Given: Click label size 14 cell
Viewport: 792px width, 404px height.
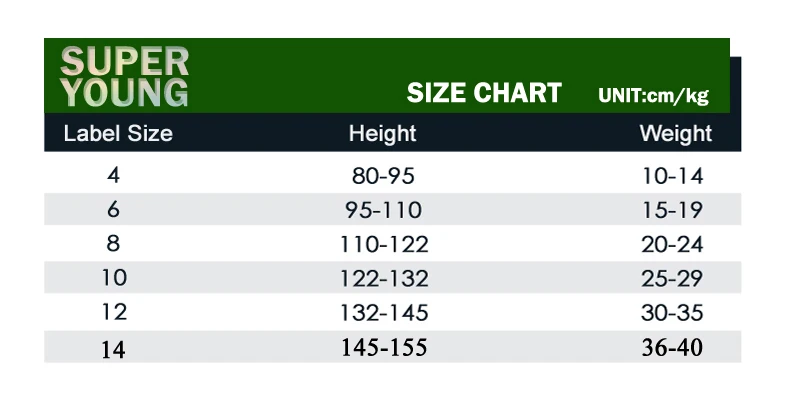Looking at the screenshot, I should click(x=113, y=349).
